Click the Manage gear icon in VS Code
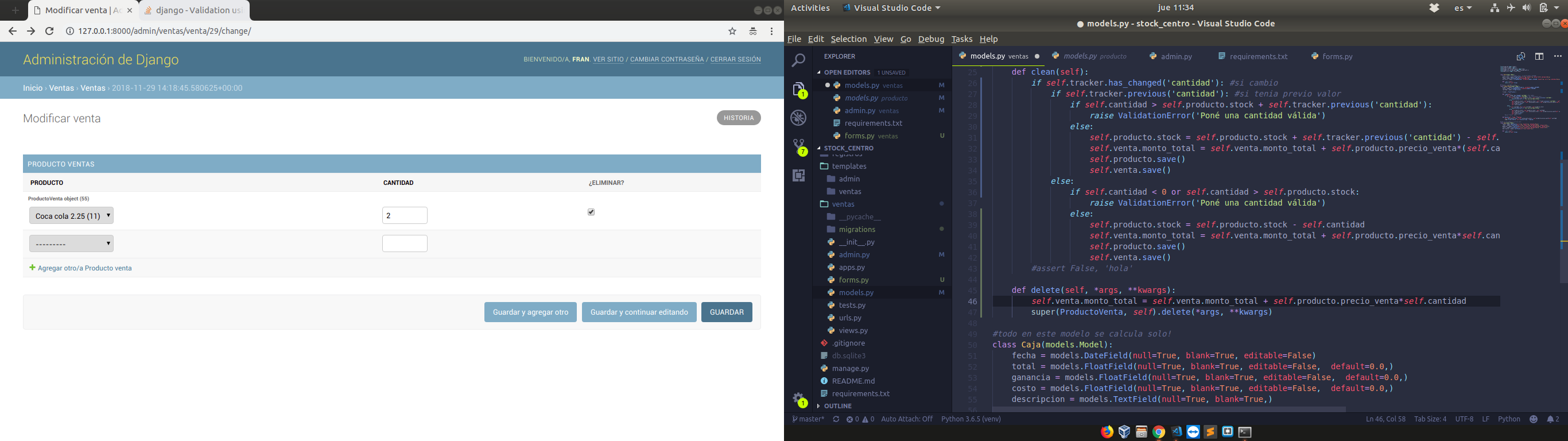Viewport: 1568px width, 441px height. (x=798, y=399)
